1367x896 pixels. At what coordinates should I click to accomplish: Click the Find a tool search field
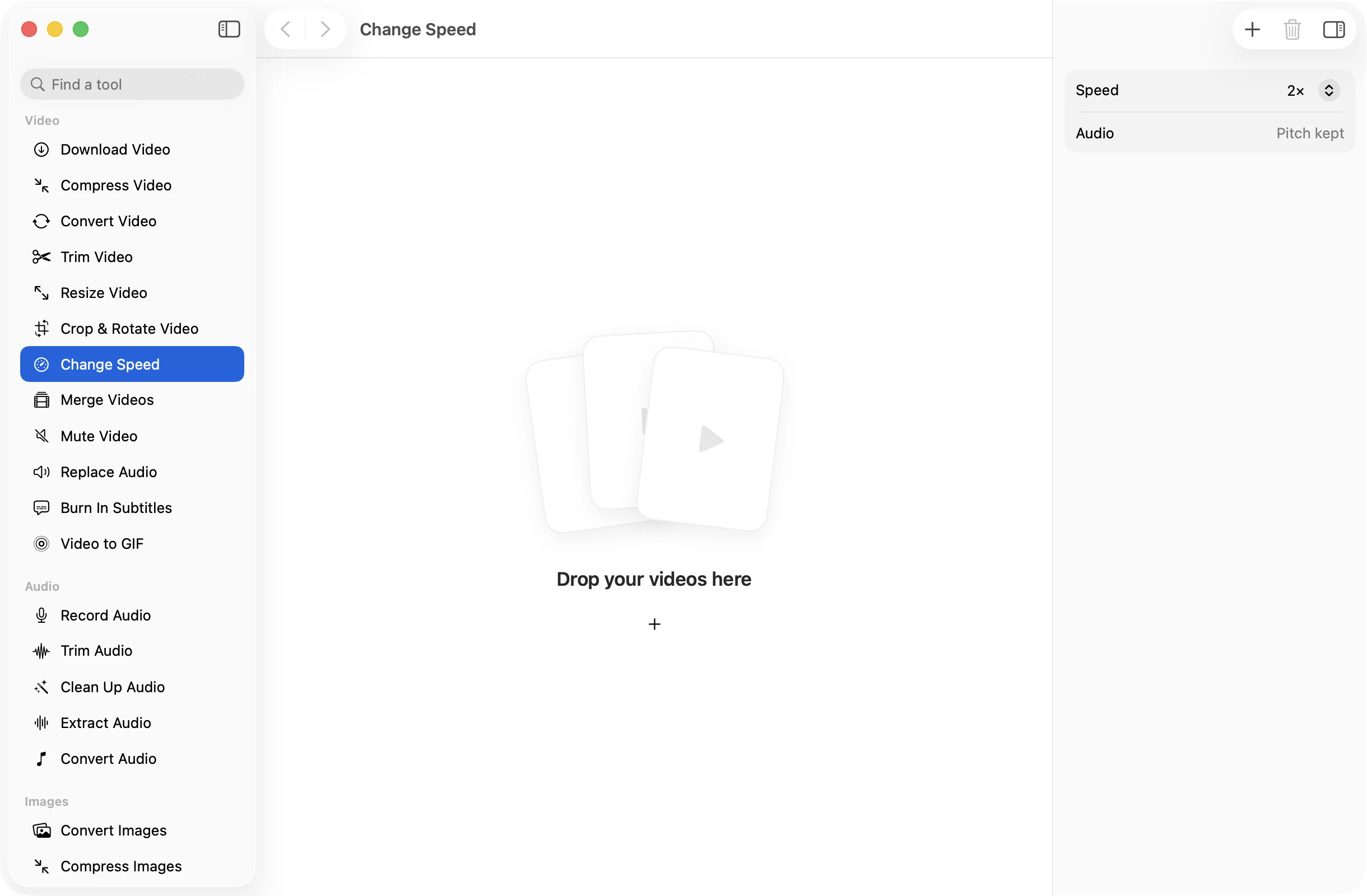click(x=132, y=85)
